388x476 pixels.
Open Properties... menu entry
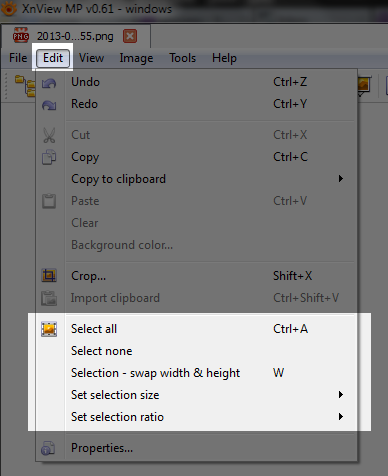197,448
